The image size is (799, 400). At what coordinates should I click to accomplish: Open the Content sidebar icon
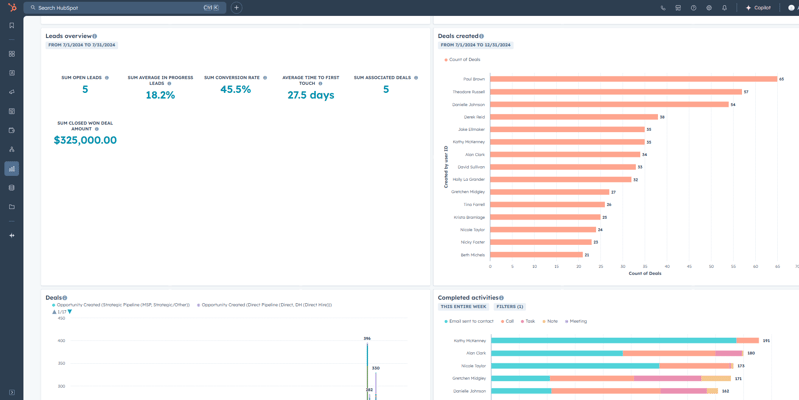(12, 111)
